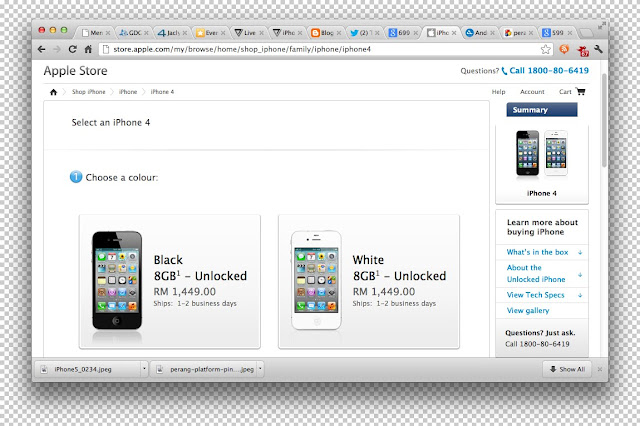Click "Select an iPhone 4" heading

[111, 122]
